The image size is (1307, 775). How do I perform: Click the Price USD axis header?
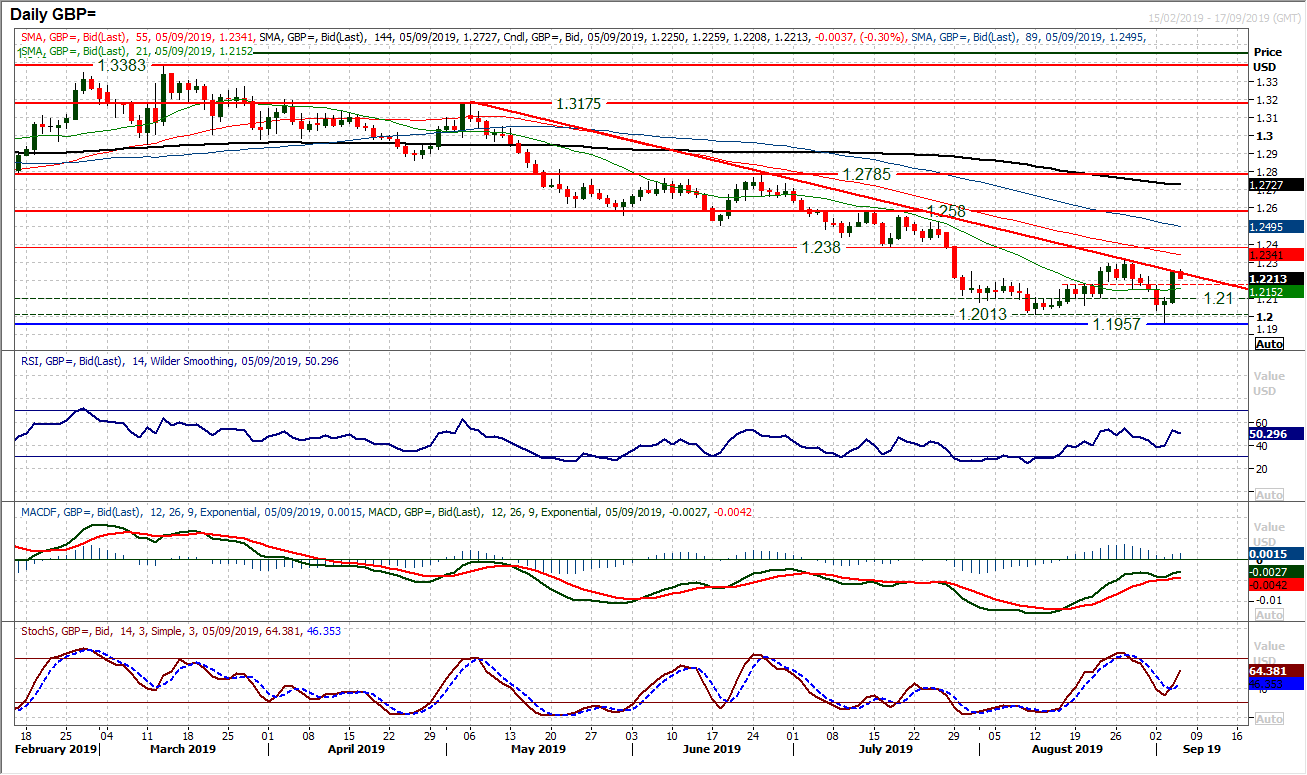(x=1269, y=58)
